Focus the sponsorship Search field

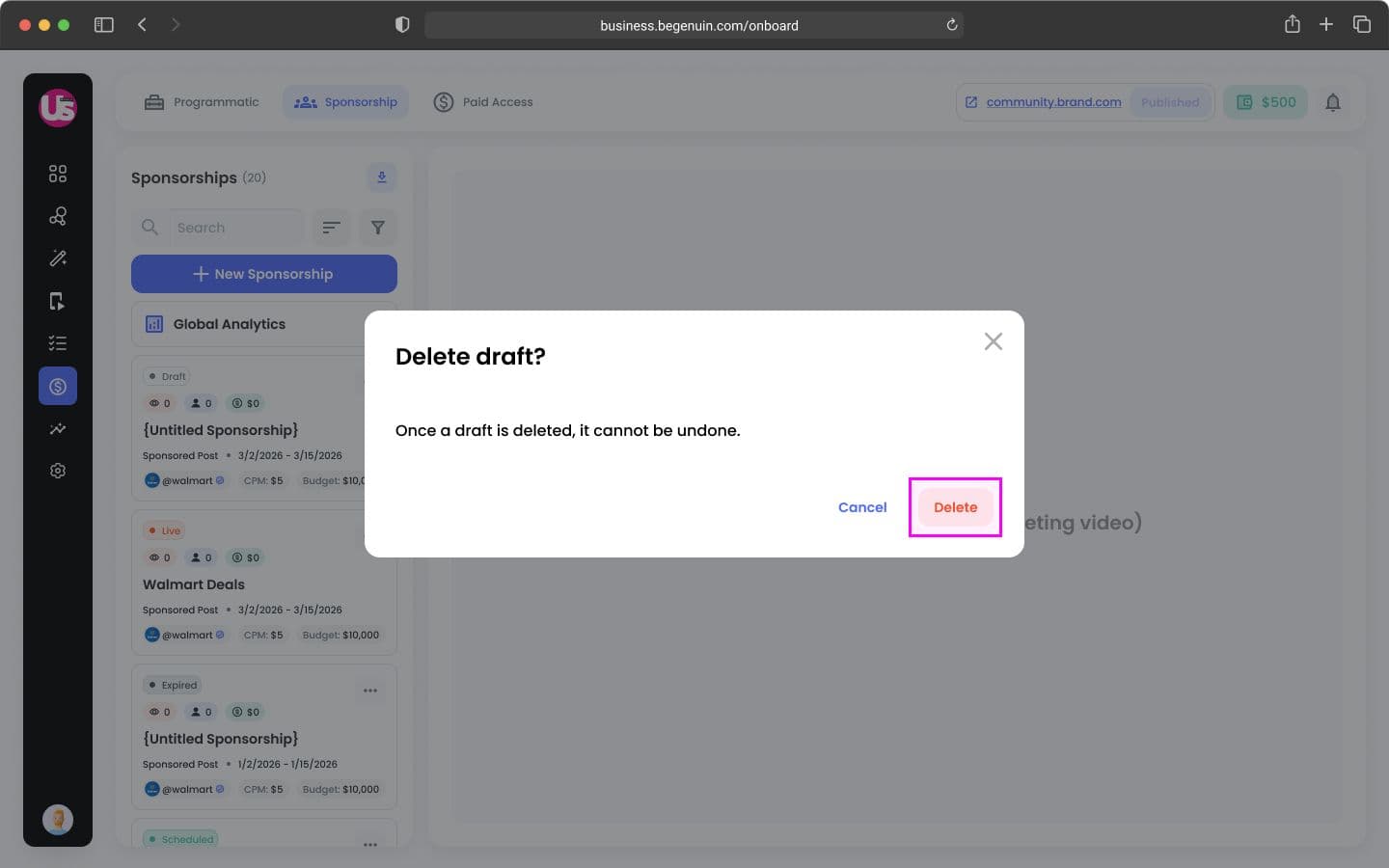point(218,228)
